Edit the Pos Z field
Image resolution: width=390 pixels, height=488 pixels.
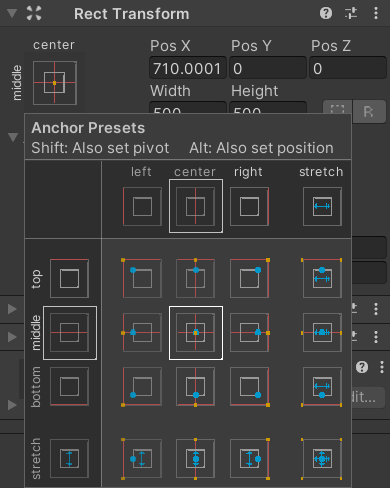(348, 68)
